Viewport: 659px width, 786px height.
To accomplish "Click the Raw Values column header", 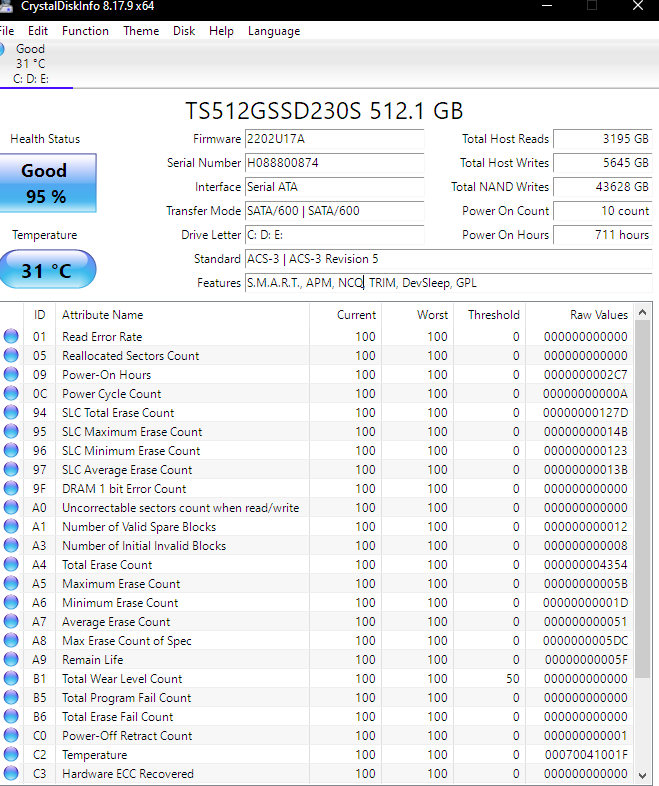I will (x=579, y=315).
